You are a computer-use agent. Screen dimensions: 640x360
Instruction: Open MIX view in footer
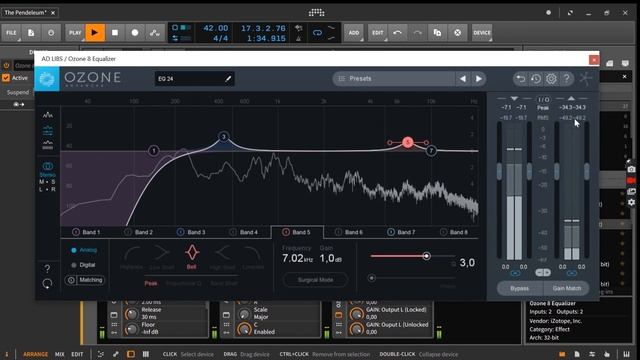pos(60,354)
